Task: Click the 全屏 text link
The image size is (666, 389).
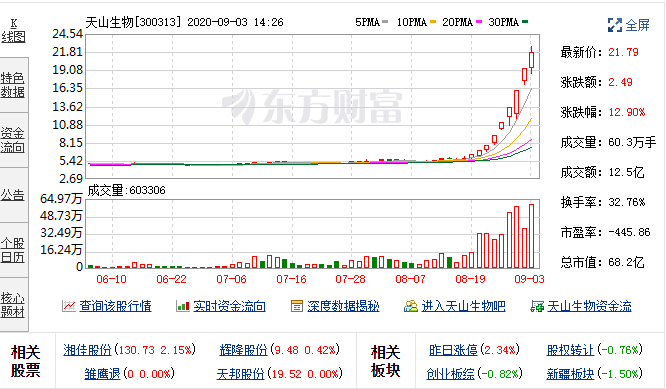Action: click(638, 25)
